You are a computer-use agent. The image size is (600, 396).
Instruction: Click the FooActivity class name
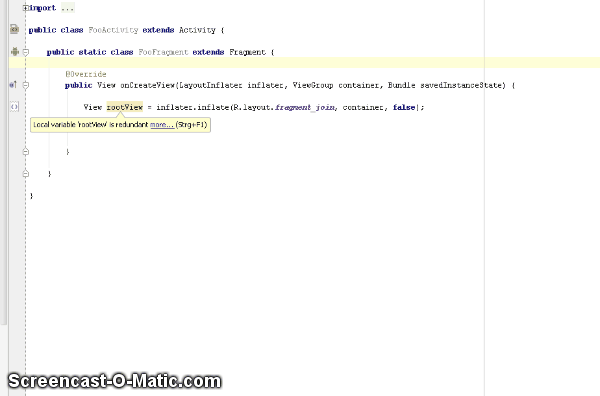113,30
